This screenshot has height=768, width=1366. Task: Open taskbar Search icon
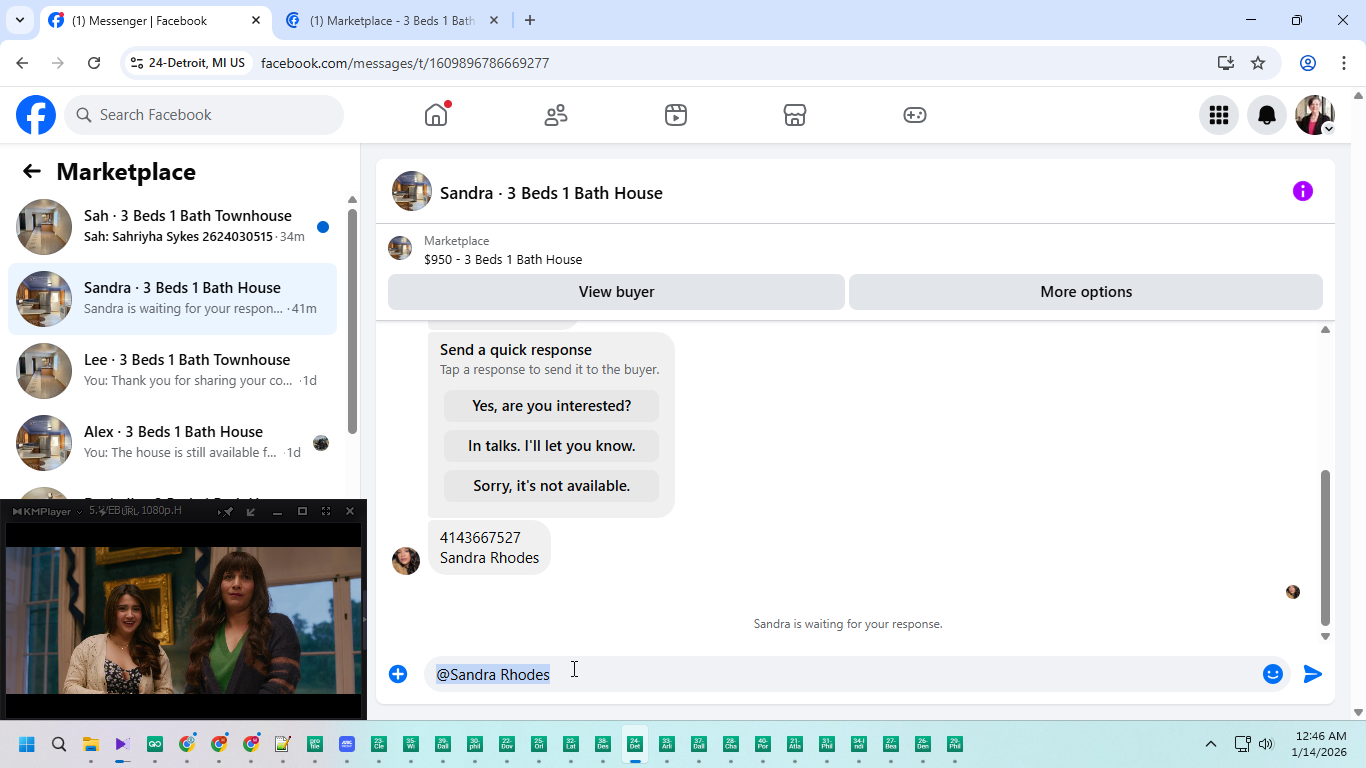tap(59, 744)
